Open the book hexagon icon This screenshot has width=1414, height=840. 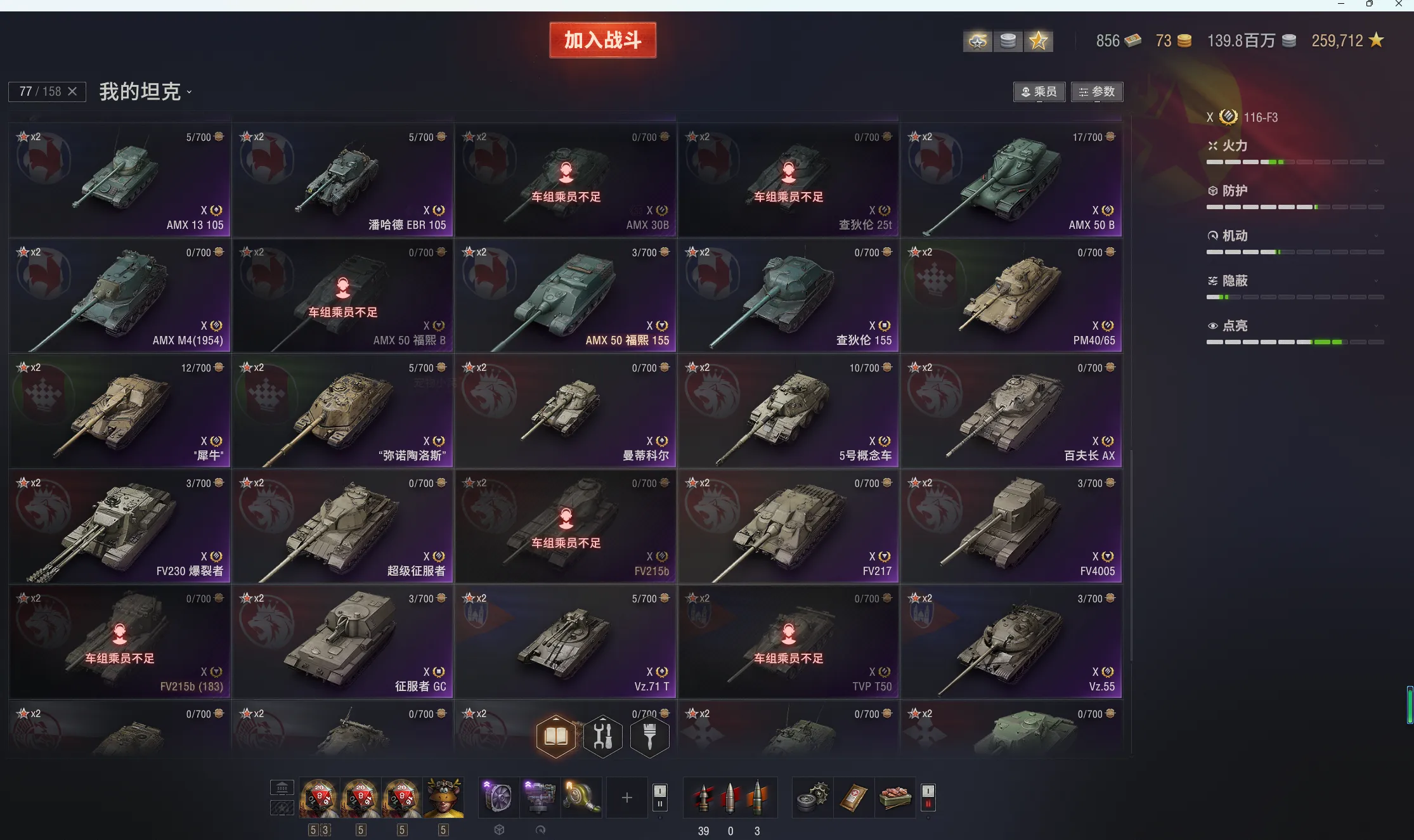coord(556,736)
